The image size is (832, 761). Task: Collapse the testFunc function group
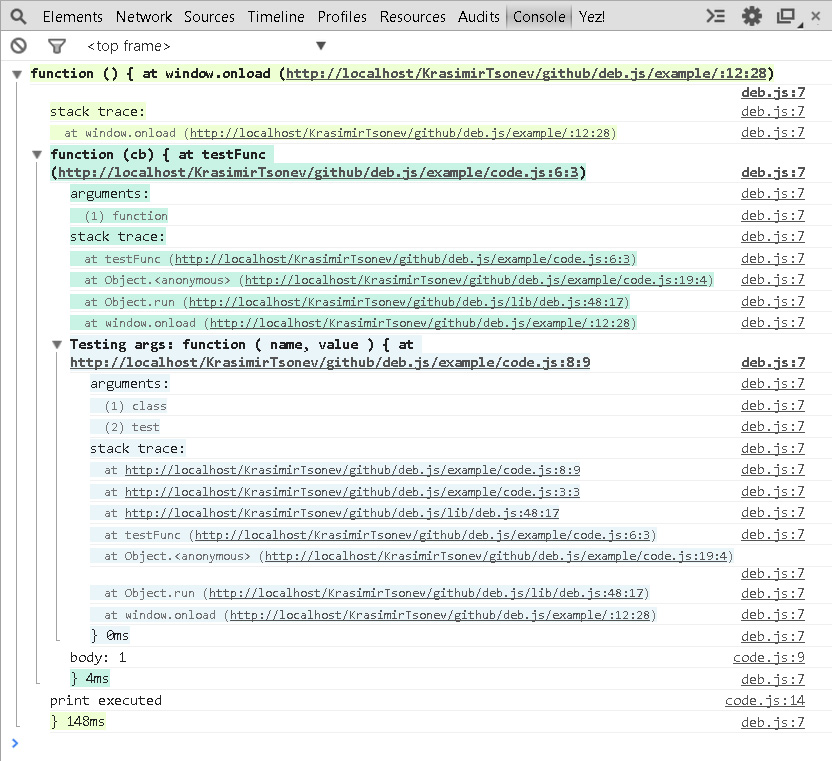click(37, 155)
